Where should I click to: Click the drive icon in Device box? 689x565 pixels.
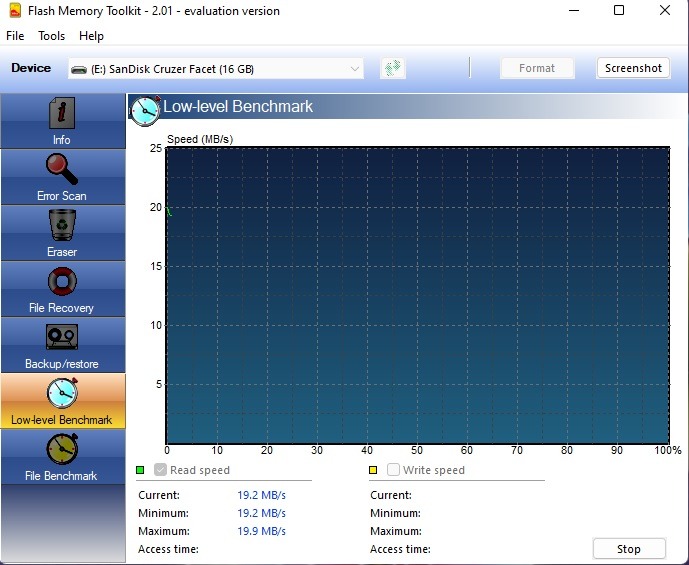[x=79, y=69]
